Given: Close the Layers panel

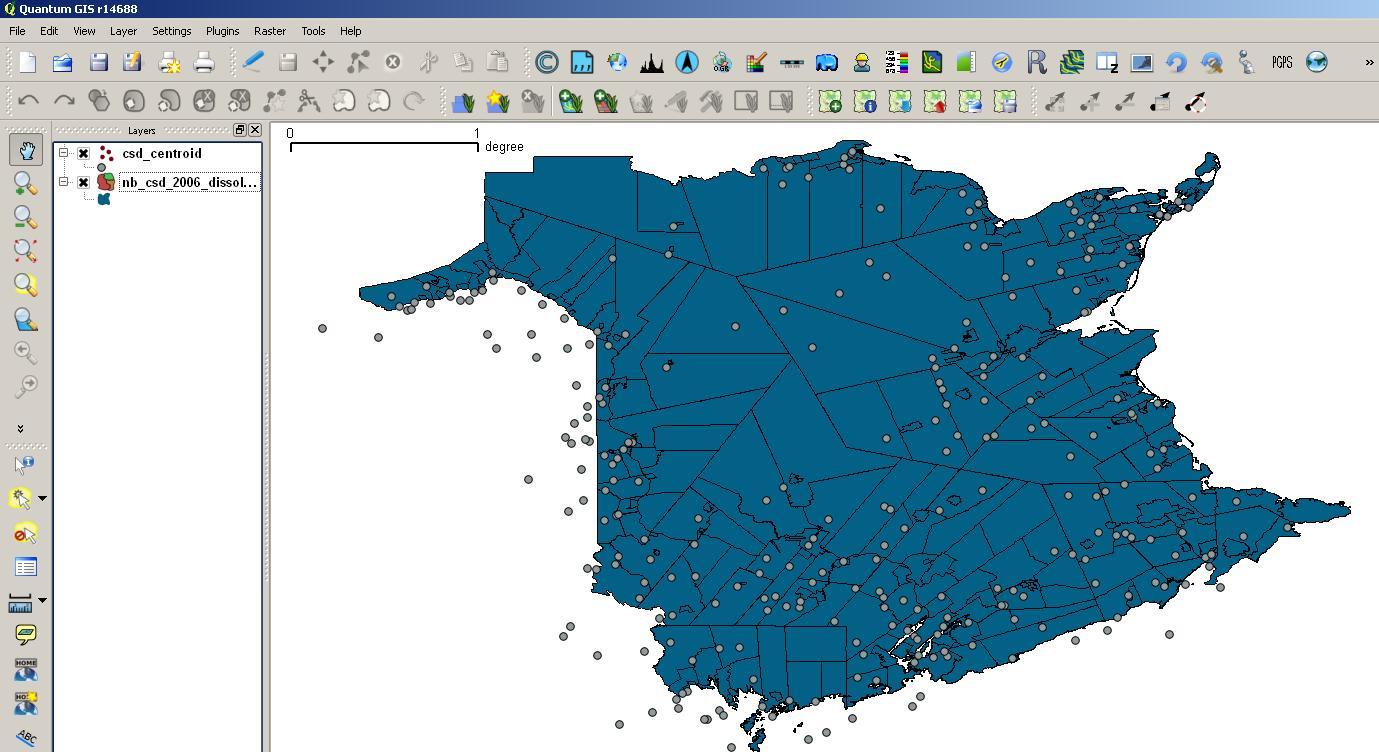Looking at the screenshot, I should pyautogui.click(x=255, y=130).
